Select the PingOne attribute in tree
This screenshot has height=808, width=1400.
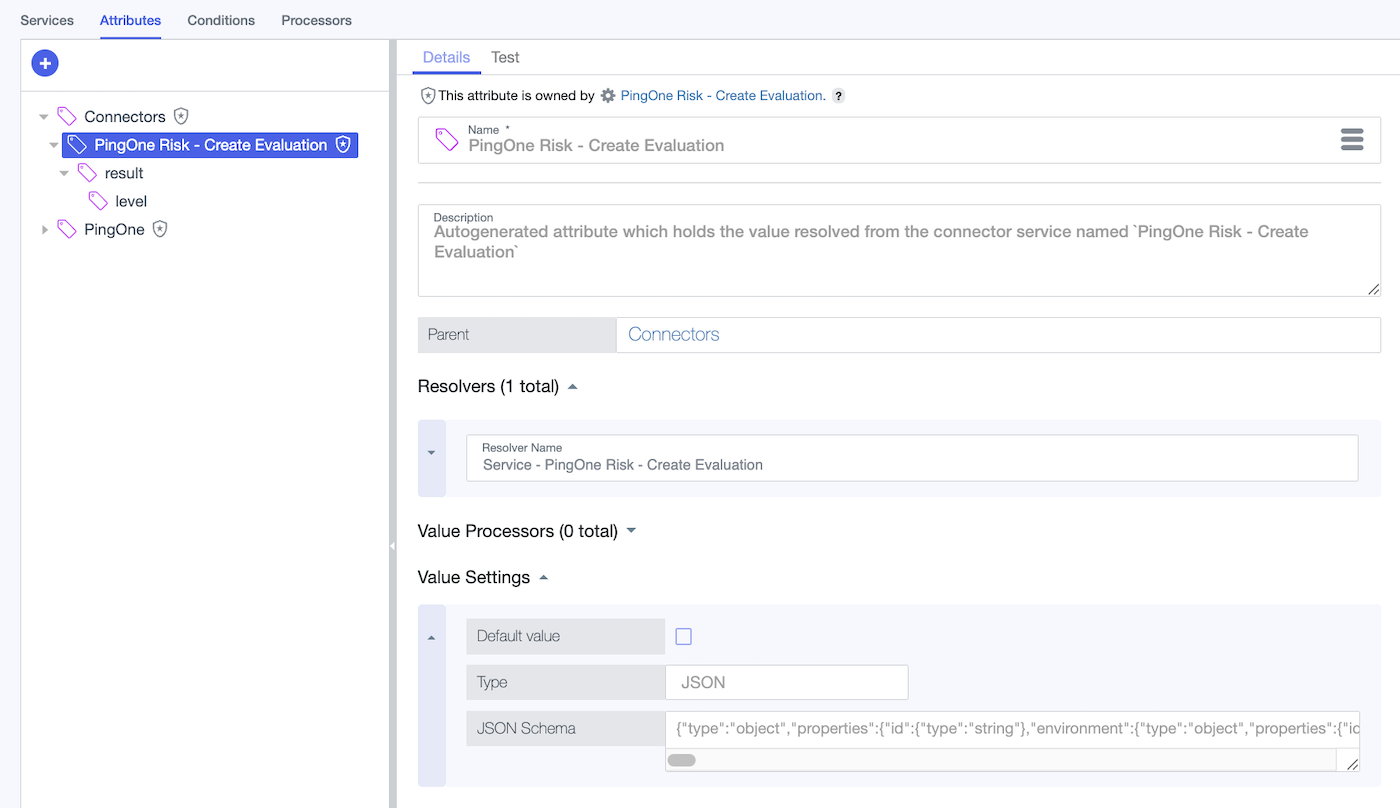tap(114, 229)
